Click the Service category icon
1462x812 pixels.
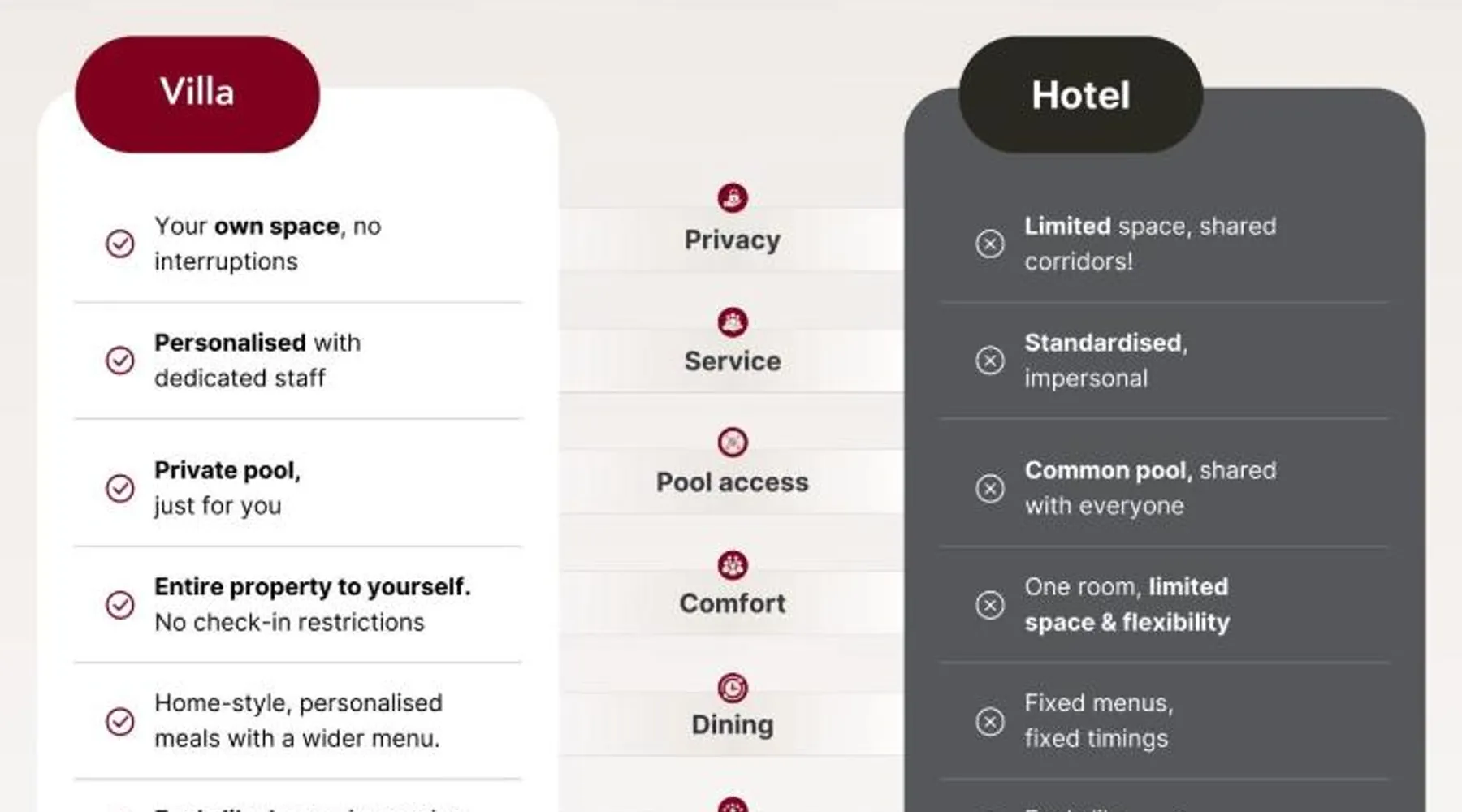(x=733, y=322)
